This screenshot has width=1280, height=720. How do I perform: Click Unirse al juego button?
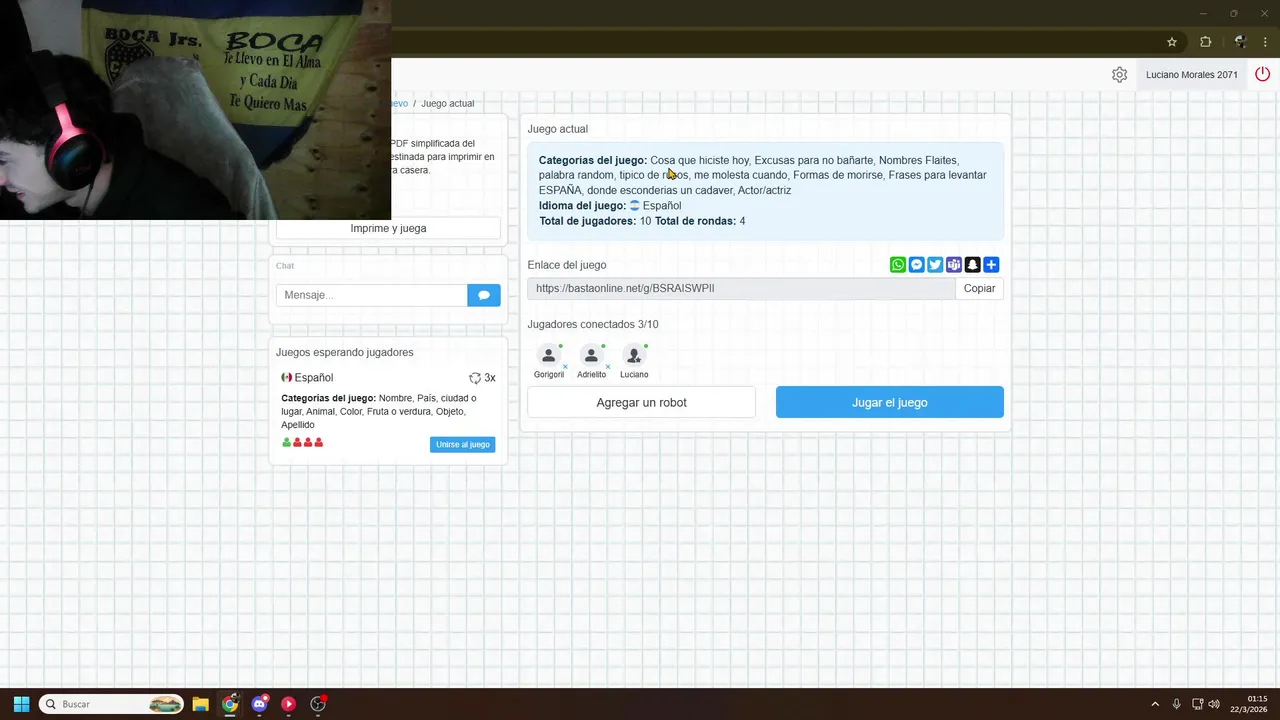pos(463,444)
